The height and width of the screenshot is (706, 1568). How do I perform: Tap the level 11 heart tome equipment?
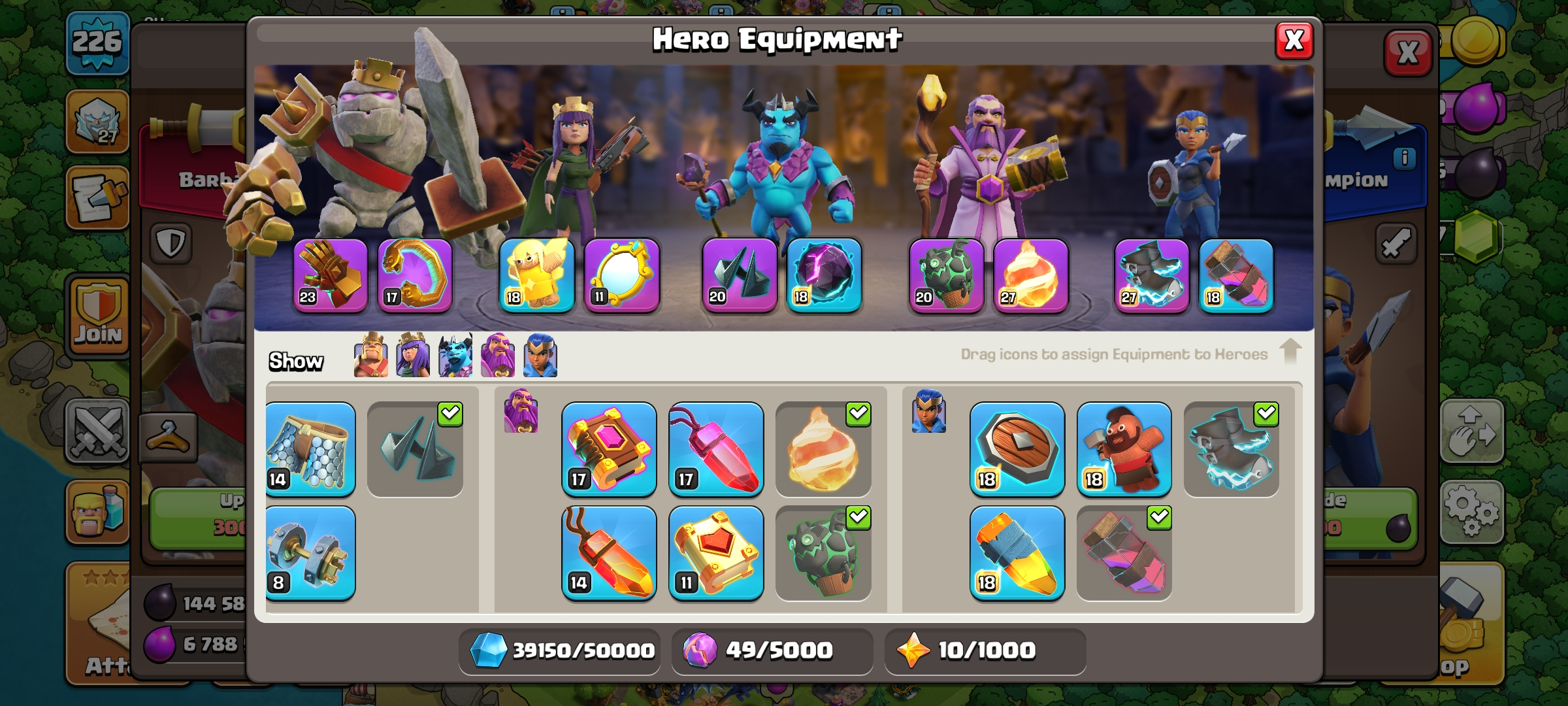click(716, 553)
